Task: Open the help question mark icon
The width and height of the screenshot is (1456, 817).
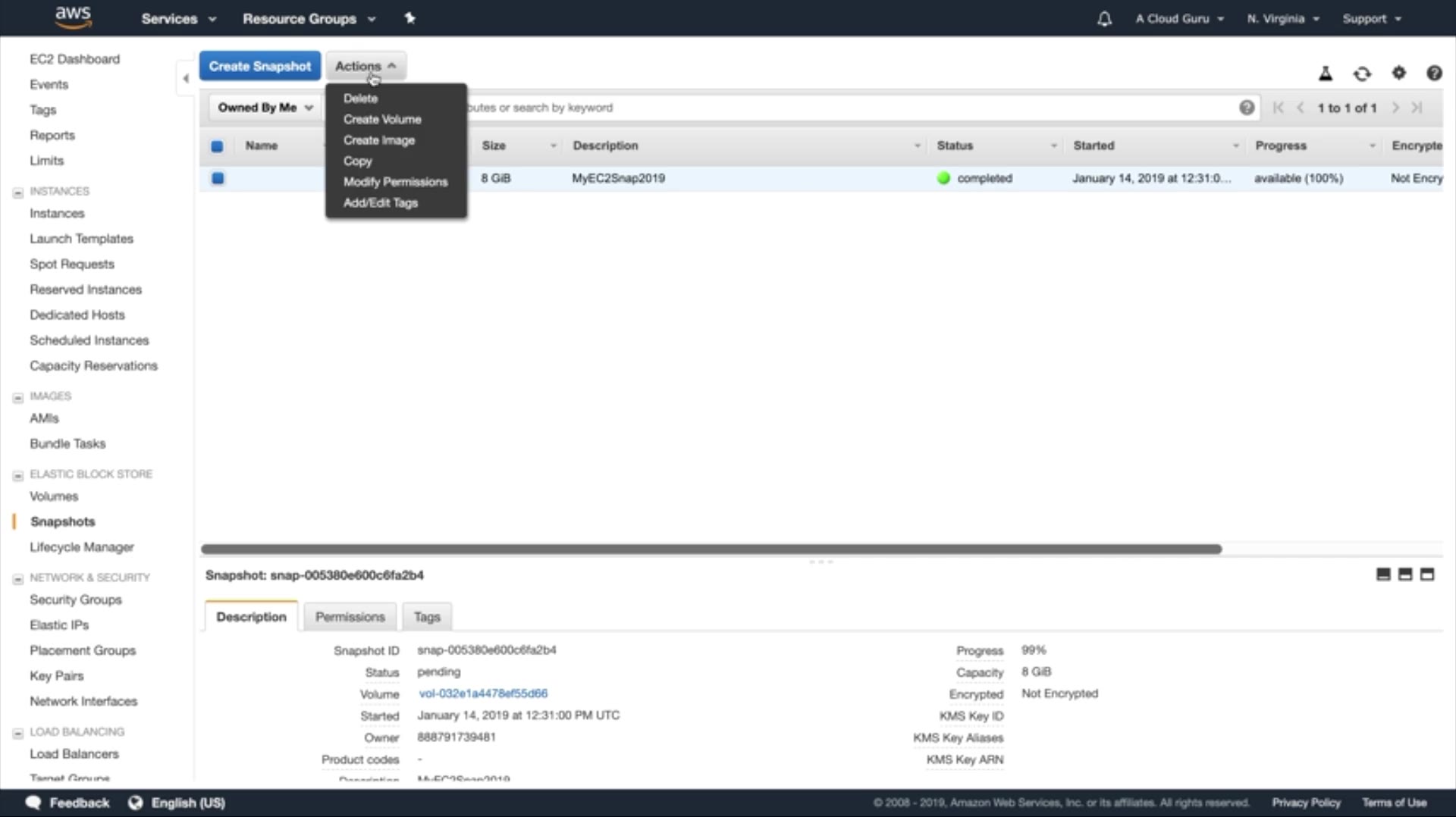Action: click(x=1434, y=73)
